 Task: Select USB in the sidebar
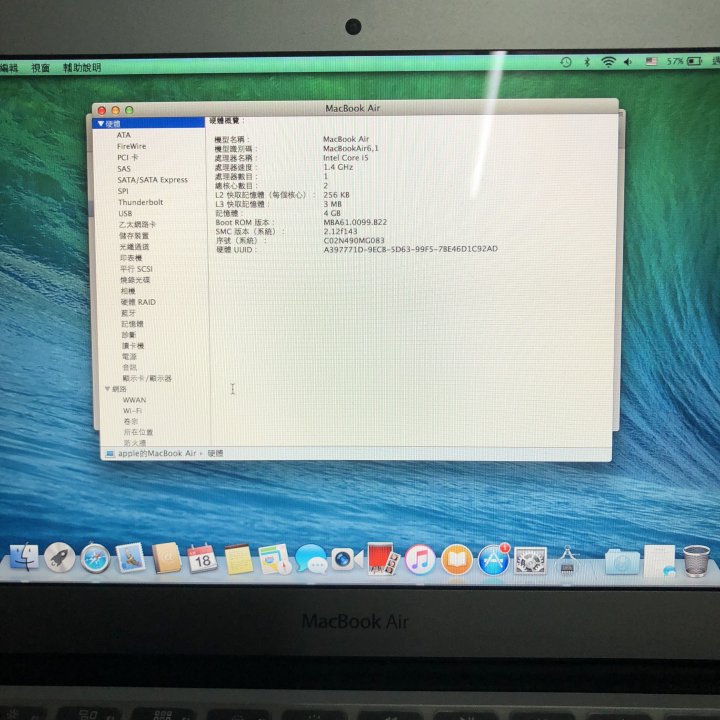[x=125, y=213]
